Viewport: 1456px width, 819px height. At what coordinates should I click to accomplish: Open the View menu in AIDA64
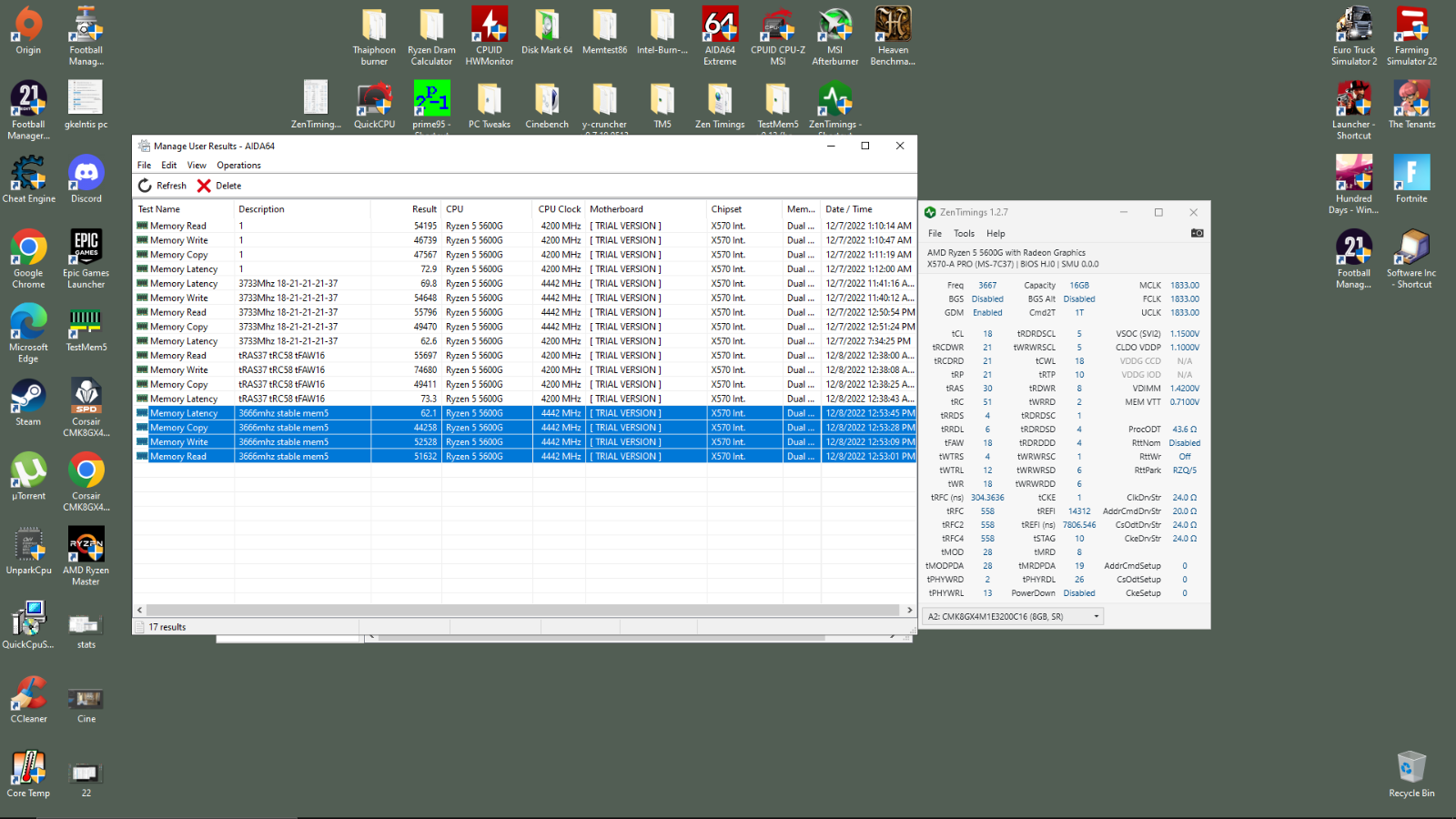pyautogui.click(x=197, y=166)
